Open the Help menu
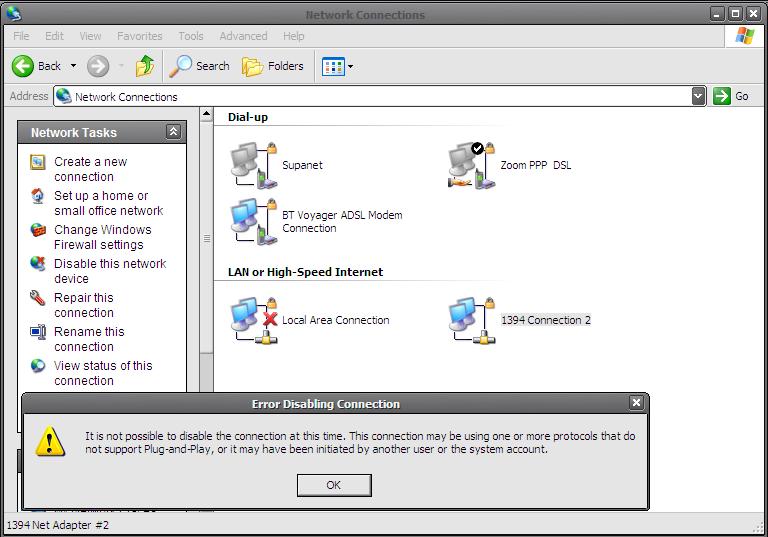 293,36
